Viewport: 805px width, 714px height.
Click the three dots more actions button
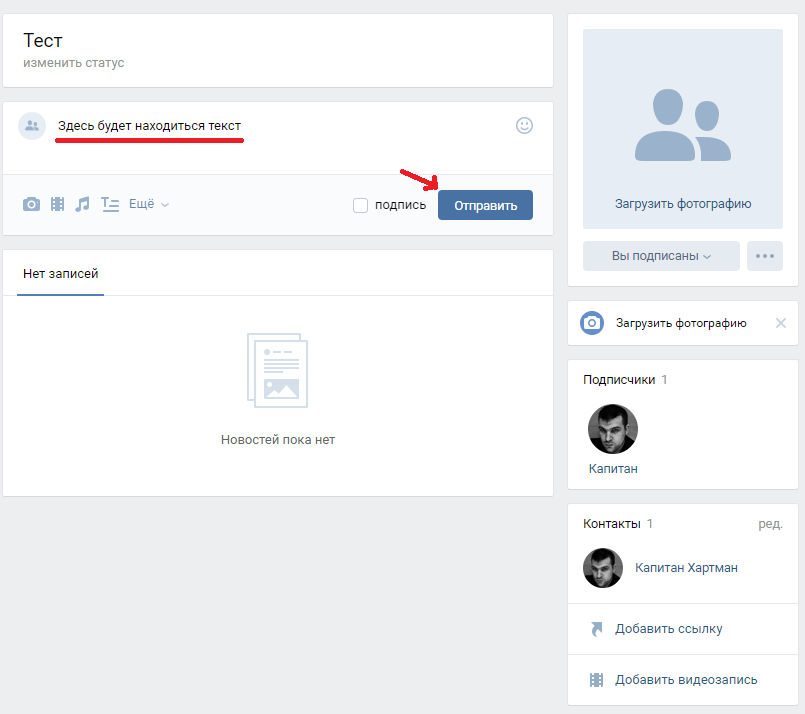(x=765, y=256)
